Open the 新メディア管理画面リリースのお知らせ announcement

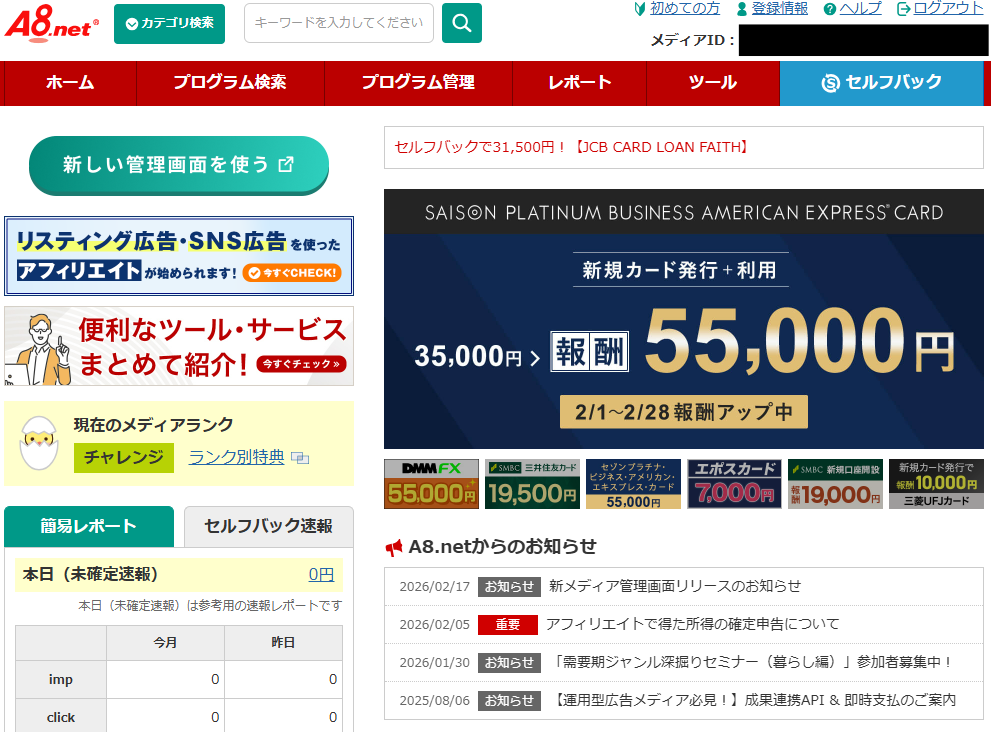coord(675,586)
